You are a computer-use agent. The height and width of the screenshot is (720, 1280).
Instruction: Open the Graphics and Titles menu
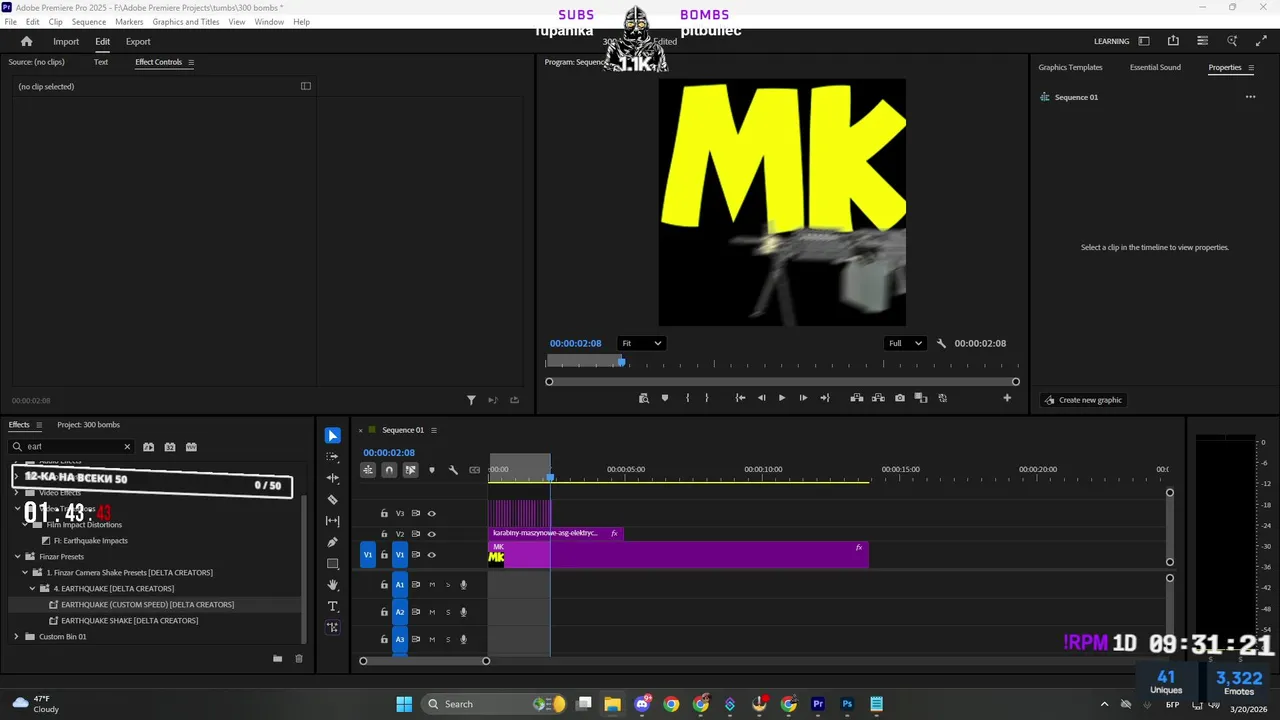pos(186,22)
